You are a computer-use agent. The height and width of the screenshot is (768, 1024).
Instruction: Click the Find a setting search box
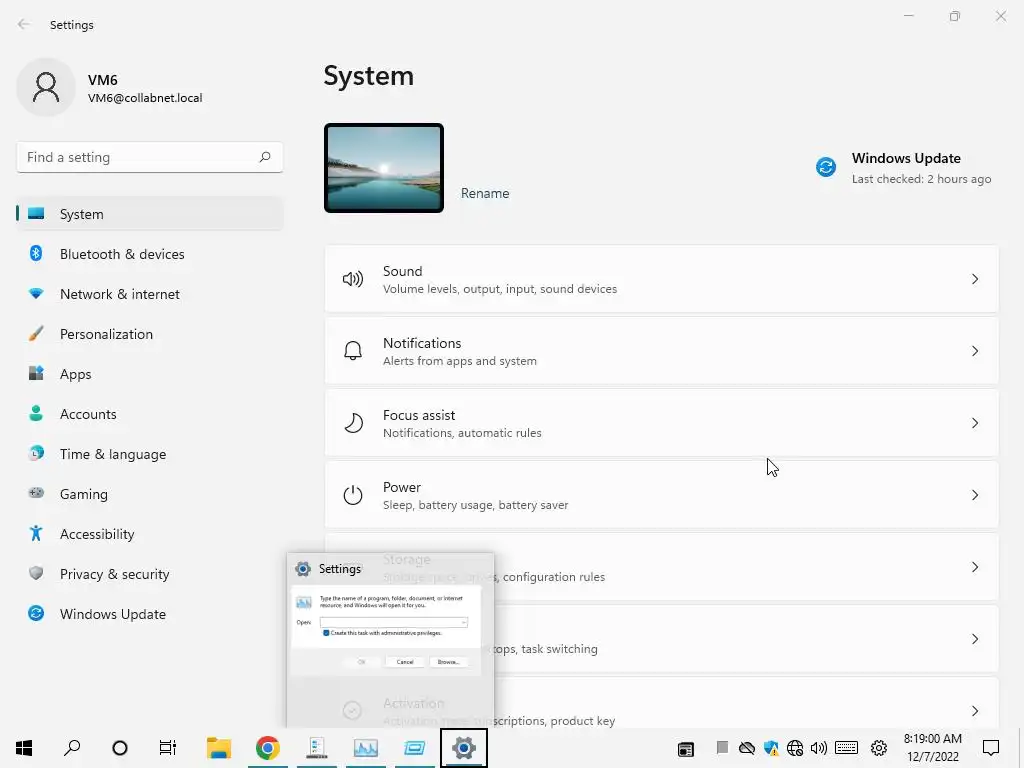[x=150, y=157]
